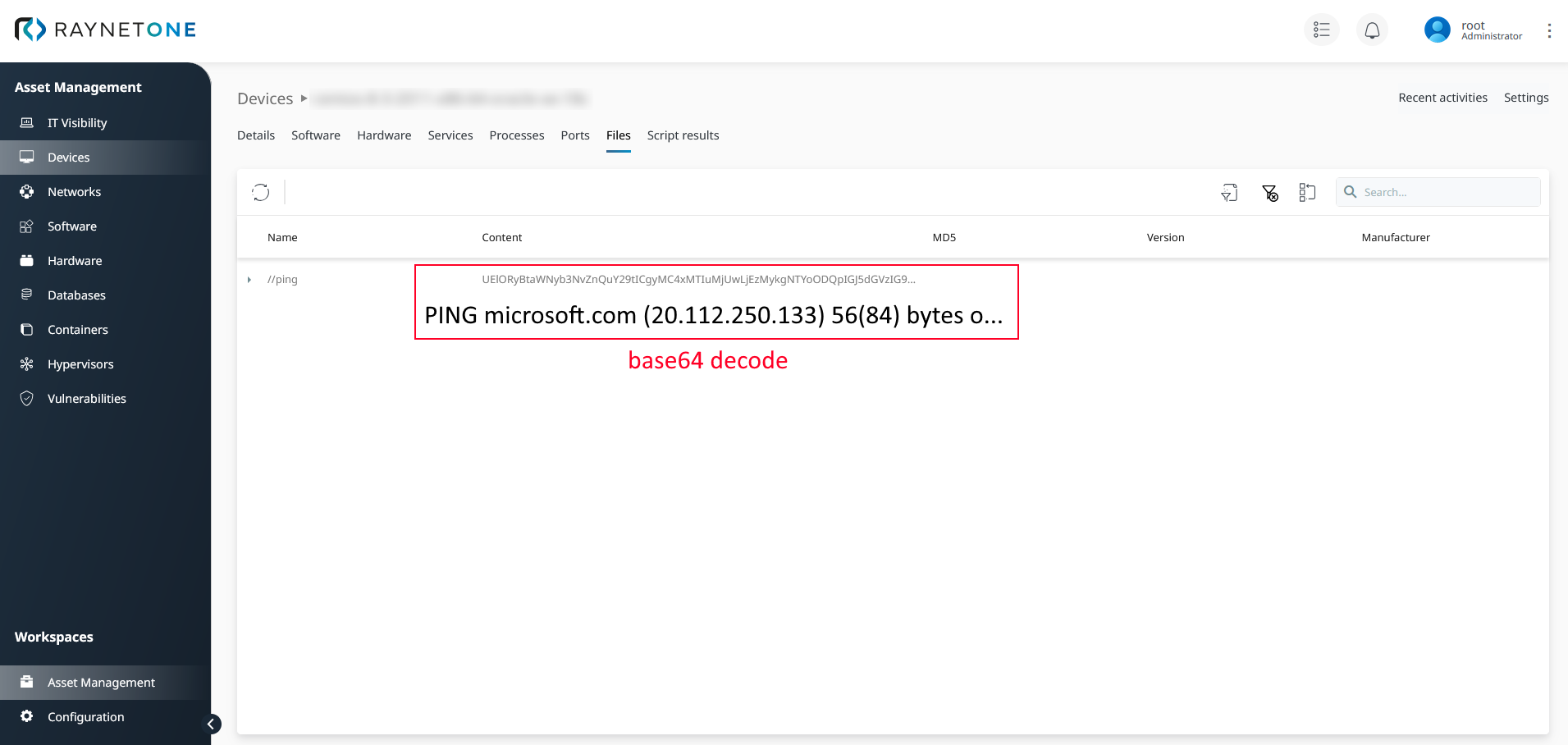Click the export icon in the toolbar
Image resolution: width=1568 pixels, height=745 pixels.
coord(1229,193)
